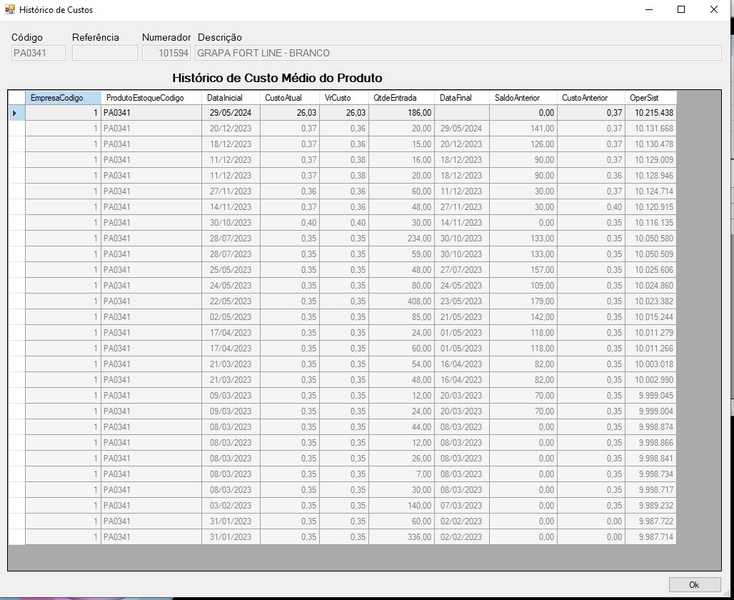Select QtdeEntrada cell 26,00
Viewport: 734px width, 600px height.
coord(402,459)
